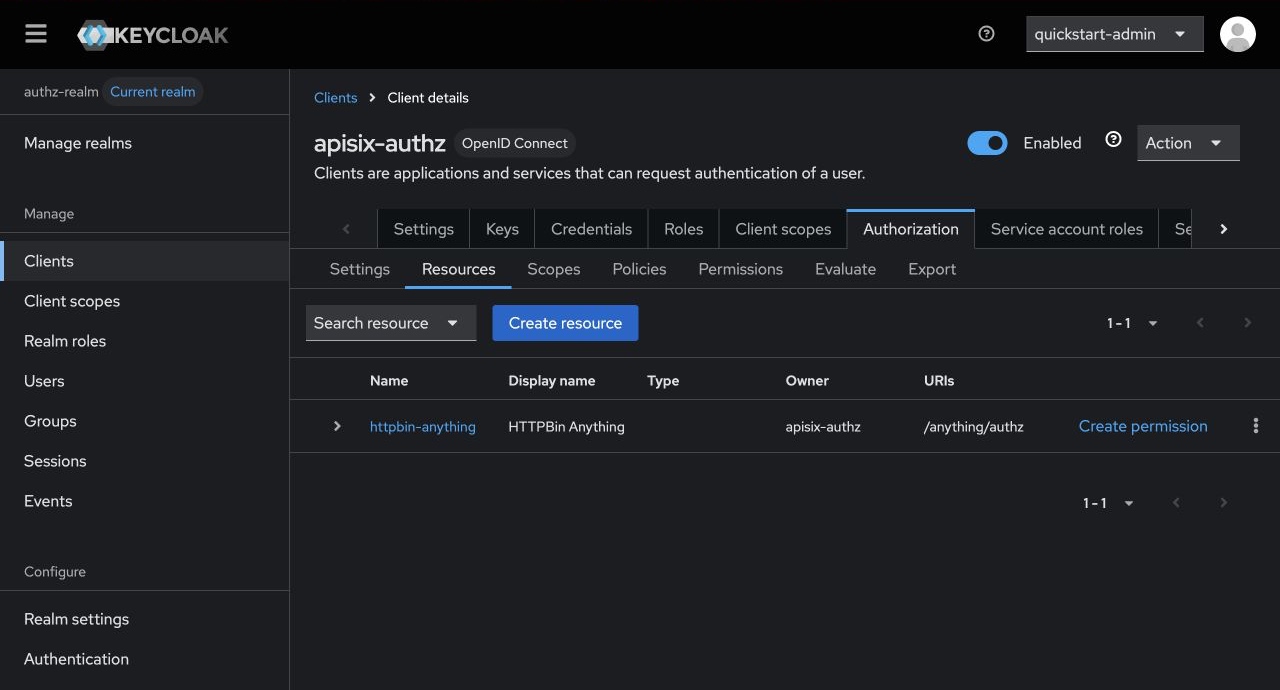The height and width of the screenshot is (690, 1280).
Task: Switch to the Roles tab
Action: pyautogui.click(x=683, y=229)
